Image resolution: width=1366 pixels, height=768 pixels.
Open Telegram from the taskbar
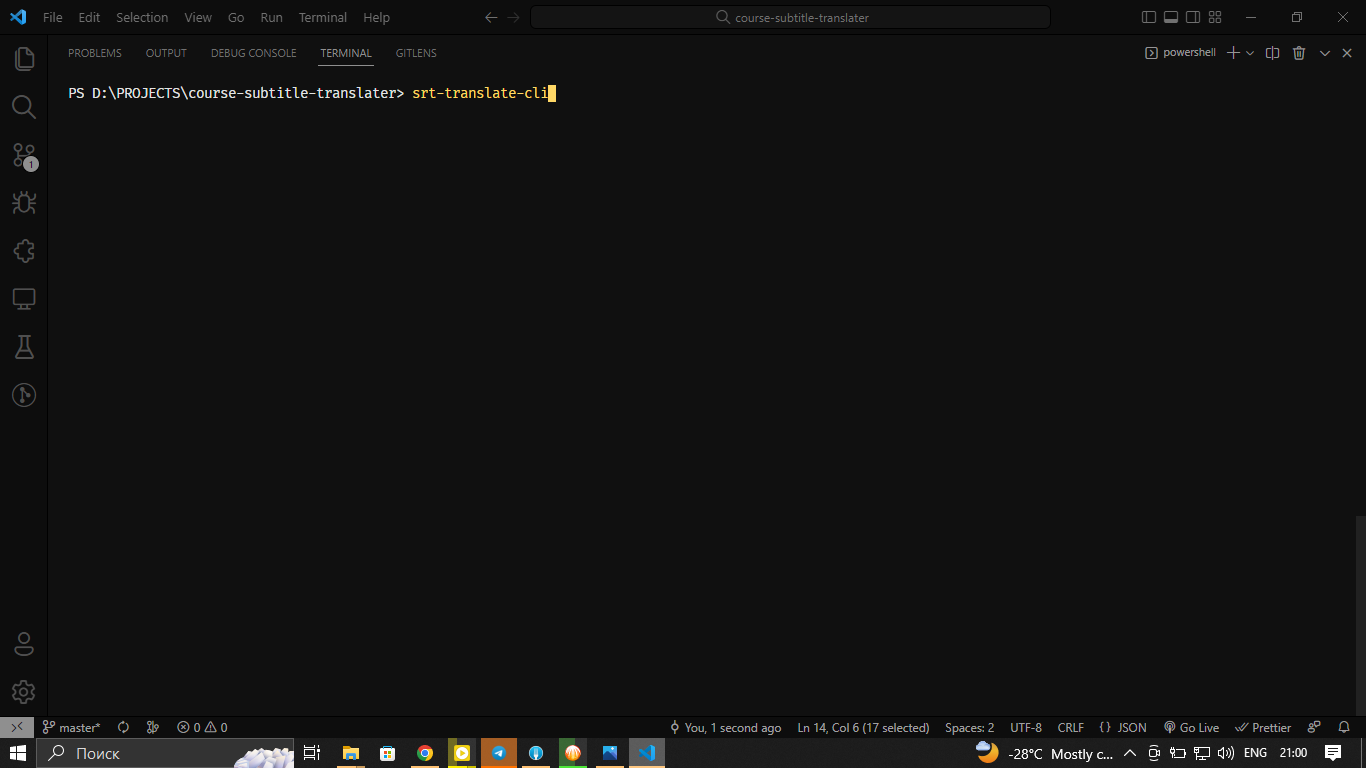click(498, 753)
